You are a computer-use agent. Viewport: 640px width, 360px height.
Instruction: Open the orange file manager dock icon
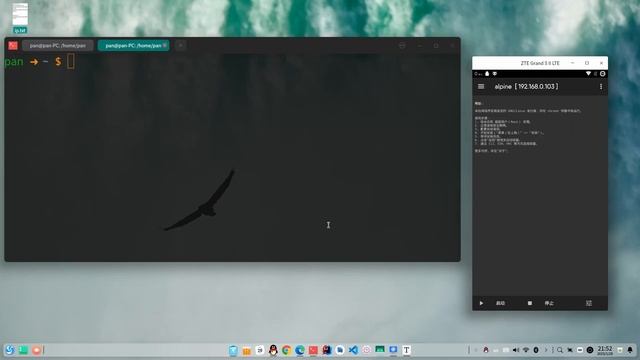[247, 350]
